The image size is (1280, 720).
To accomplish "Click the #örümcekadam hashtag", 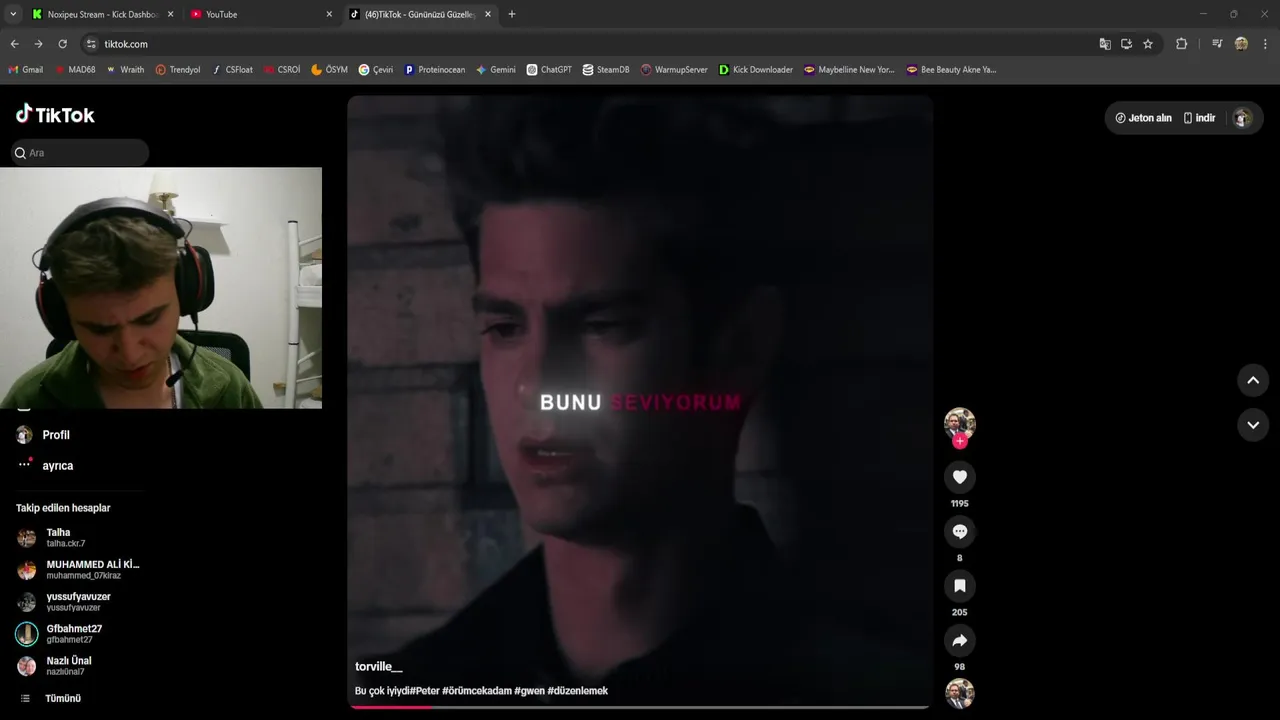I will pyautogui.click(x=477, y=691).
